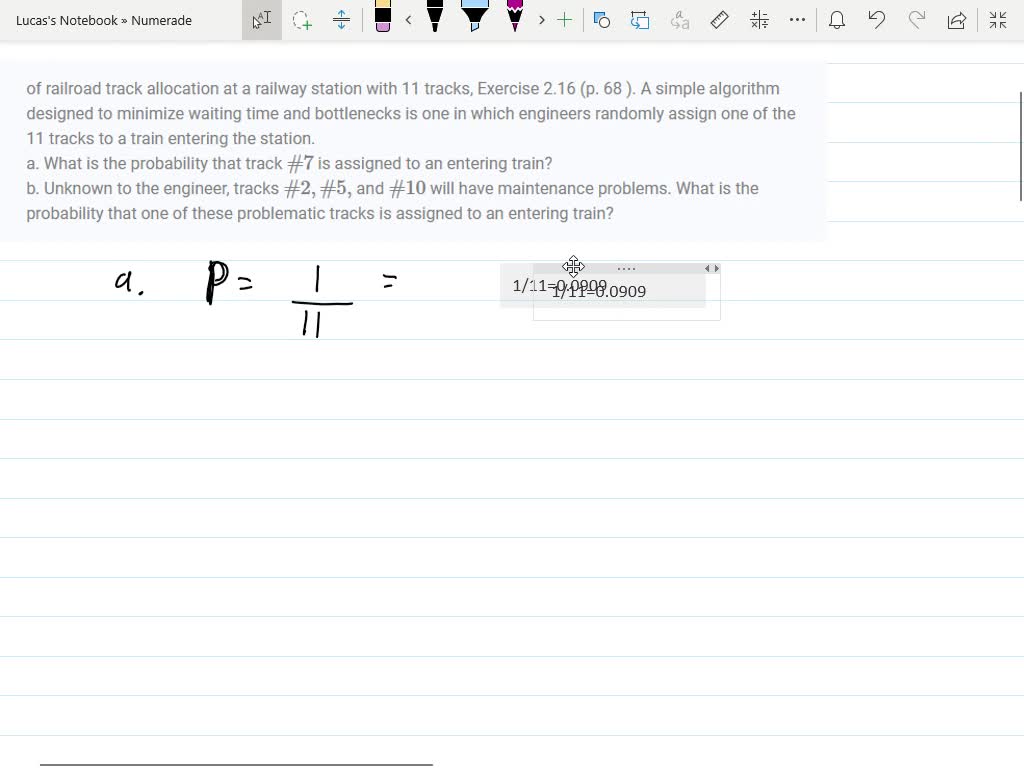The image size is (1024, 768).
Task: Select the black pen
Action: 435,18
